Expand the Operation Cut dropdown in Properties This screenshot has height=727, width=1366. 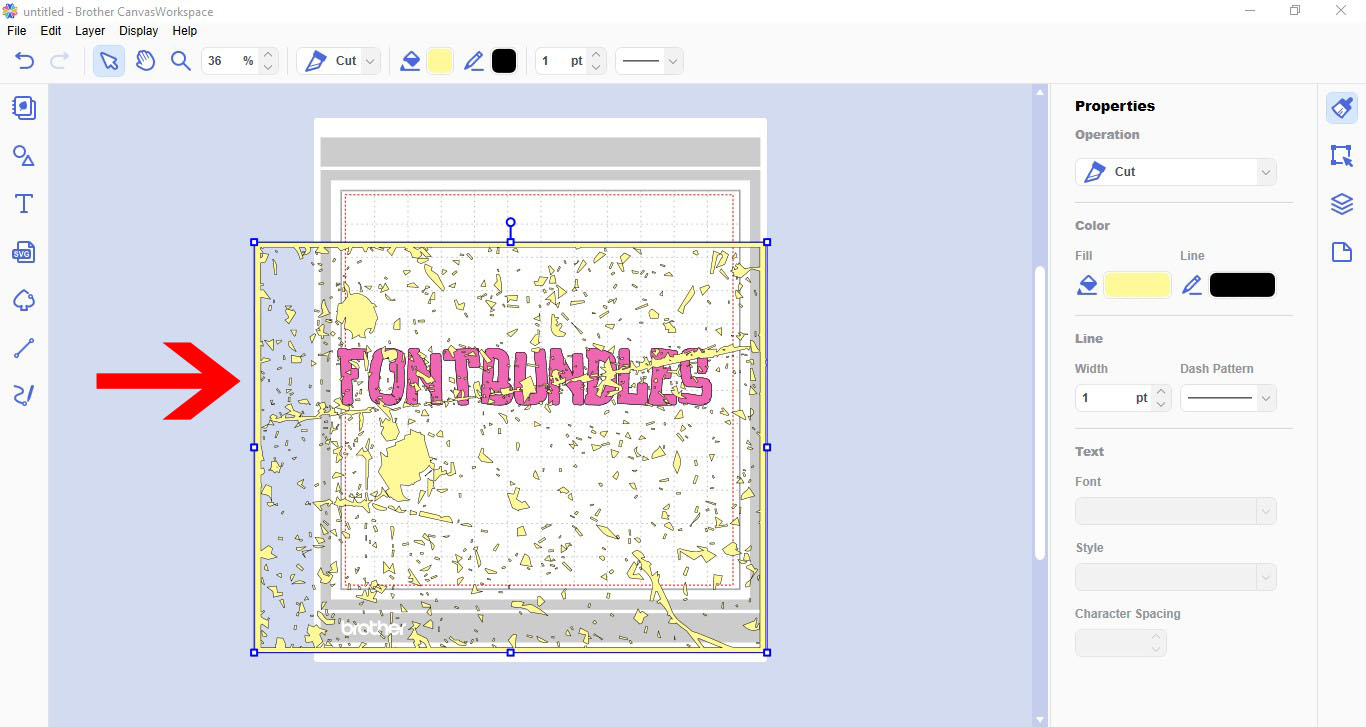(1176, 172)
